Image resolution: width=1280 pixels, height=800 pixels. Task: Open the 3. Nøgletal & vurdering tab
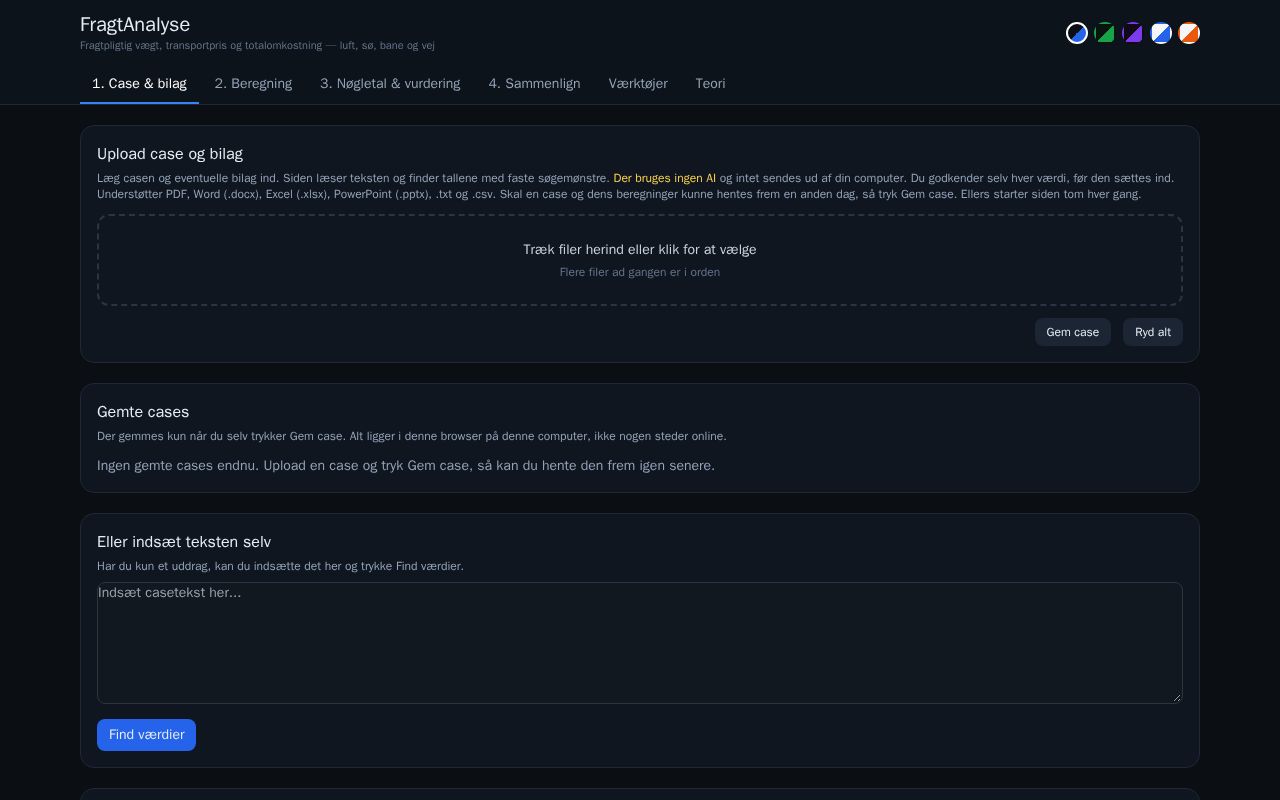(x=390, y=84)
